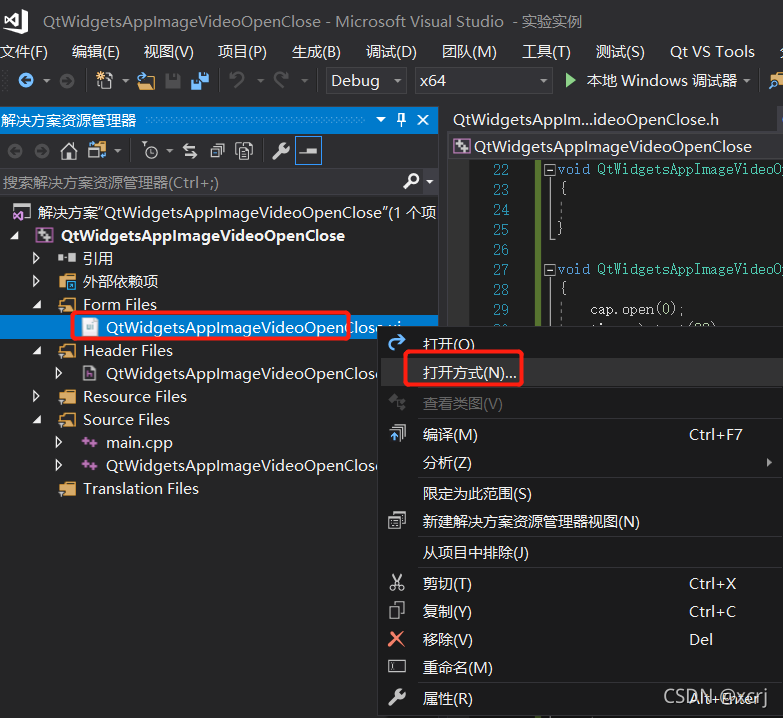Choose 剪切(T) in the context menu
Screen dimensions: 783x718
pos(582,583)
